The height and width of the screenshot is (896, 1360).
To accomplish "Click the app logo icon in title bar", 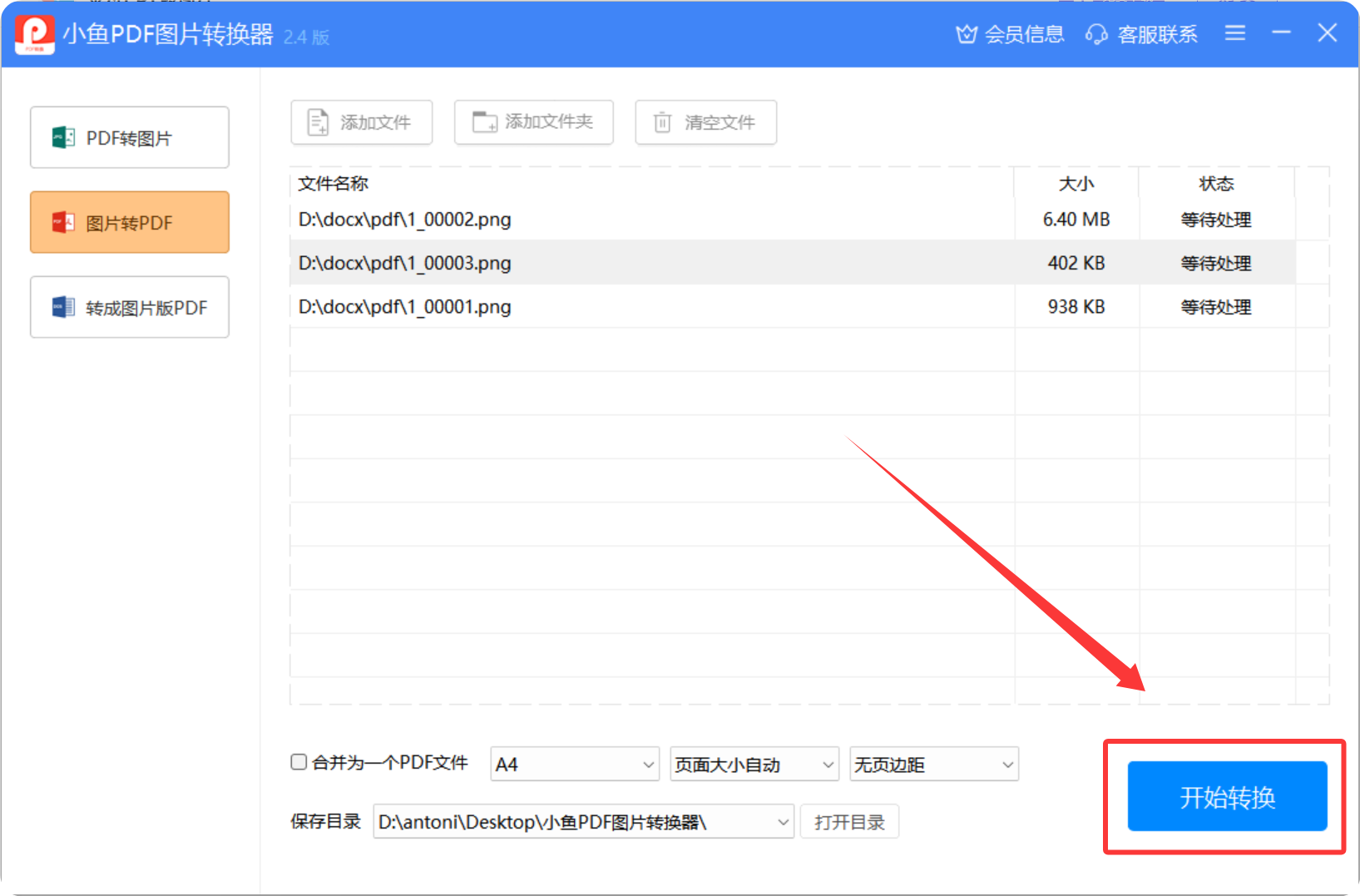I will click(35, 34).
